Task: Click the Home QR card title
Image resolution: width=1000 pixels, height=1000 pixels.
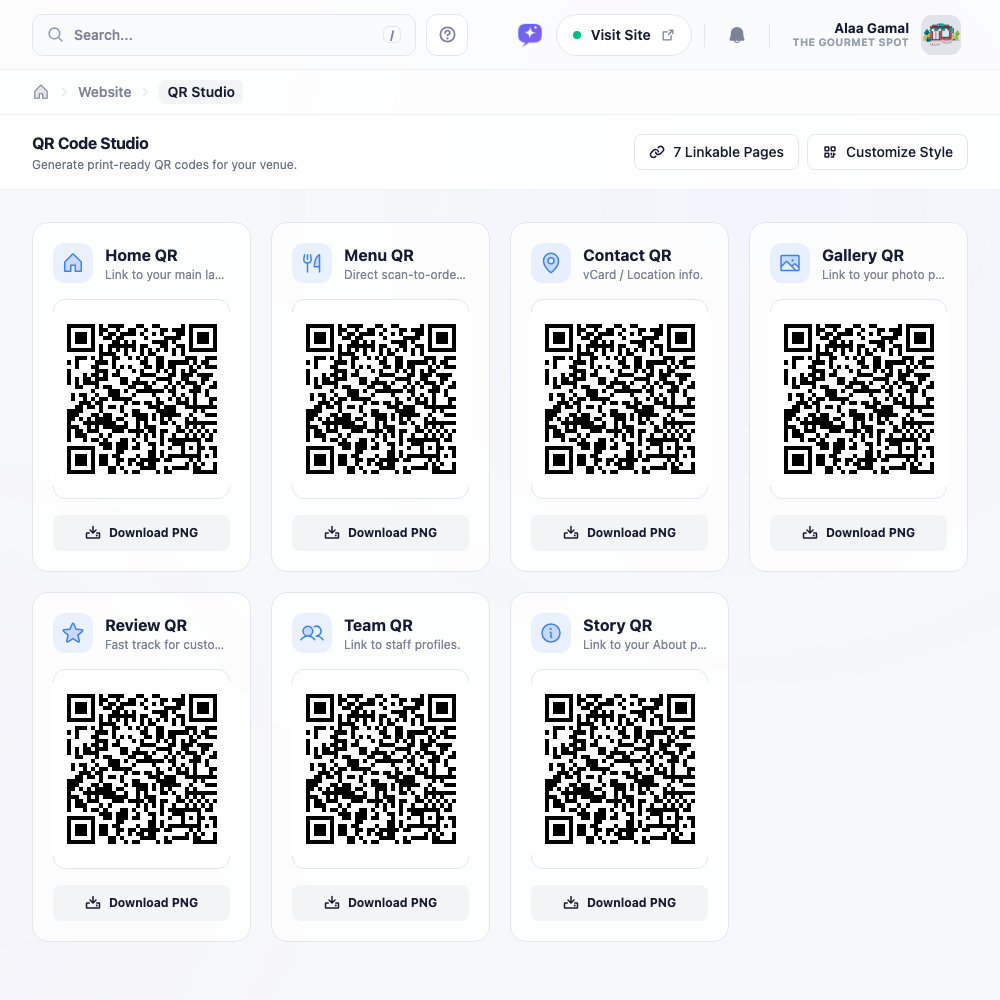Action: (x=141, y=255)
